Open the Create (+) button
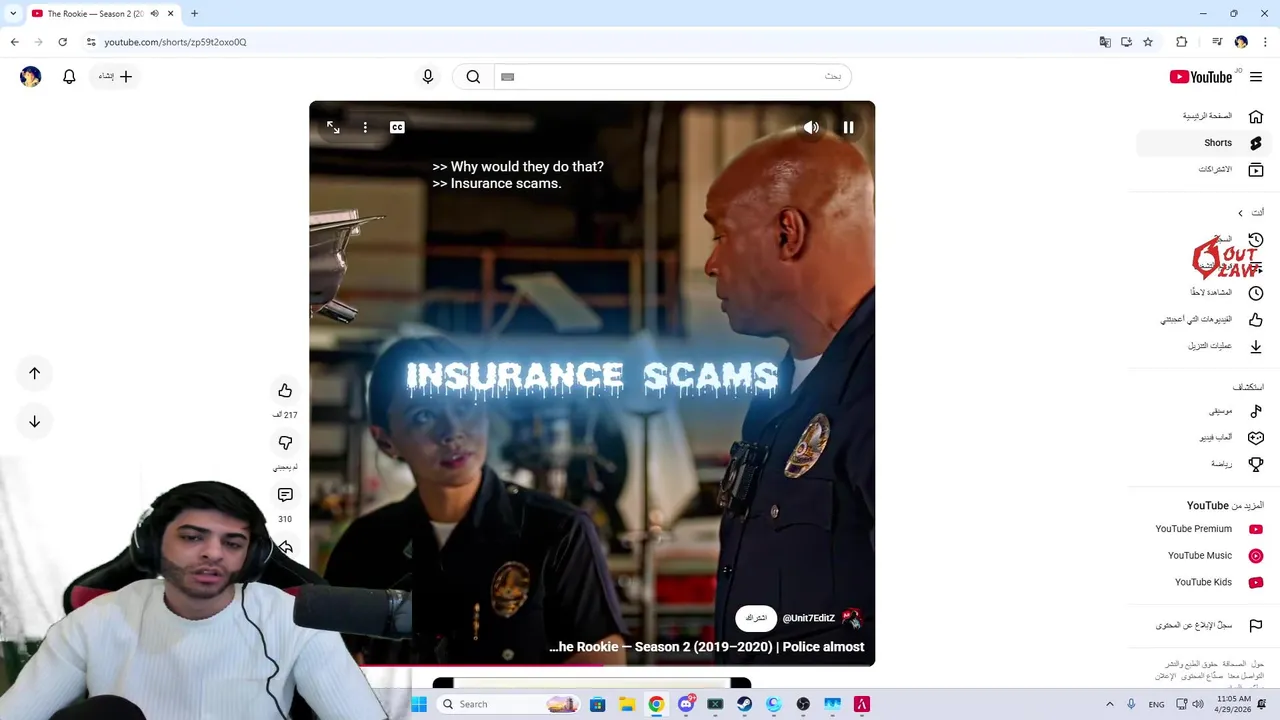The height and width of the screenshot is (720, 1280). 116,76
